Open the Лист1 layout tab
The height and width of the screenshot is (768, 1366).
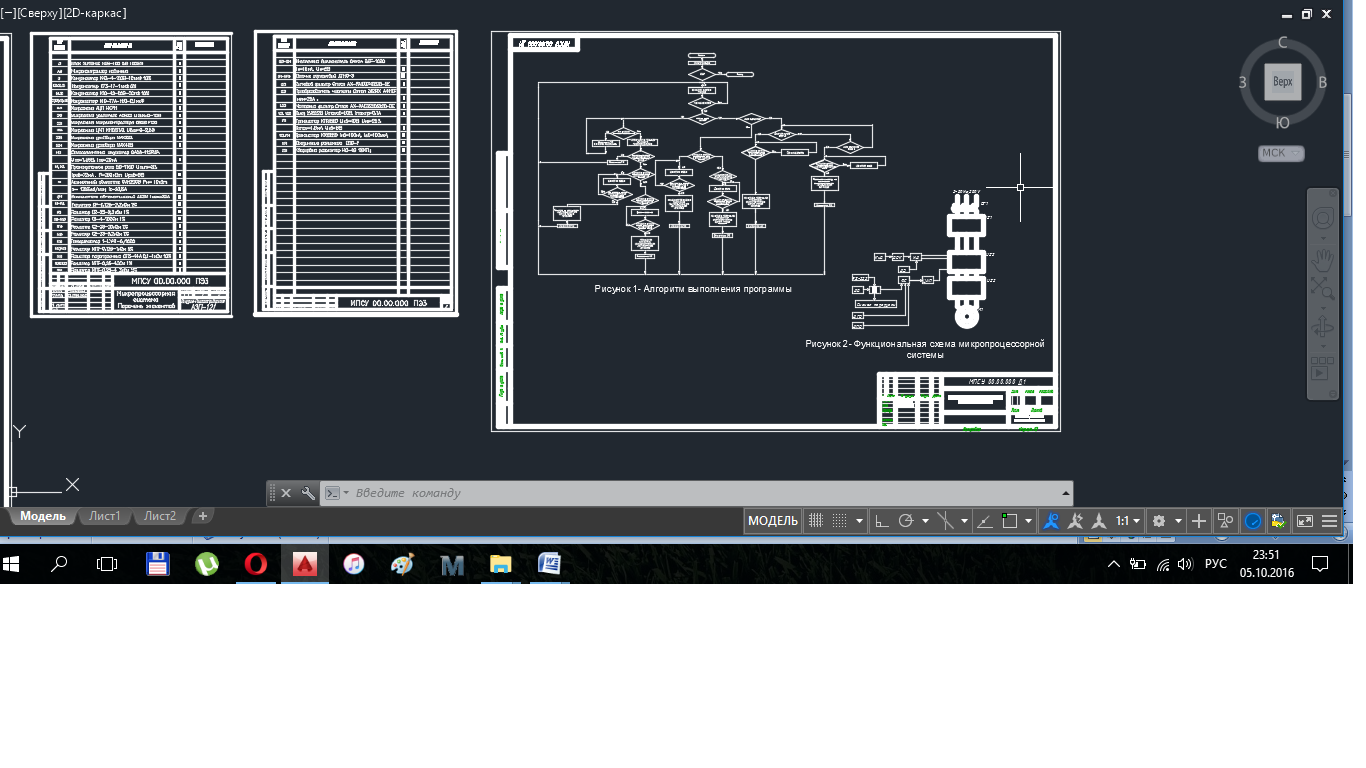(x=104, y=516)
